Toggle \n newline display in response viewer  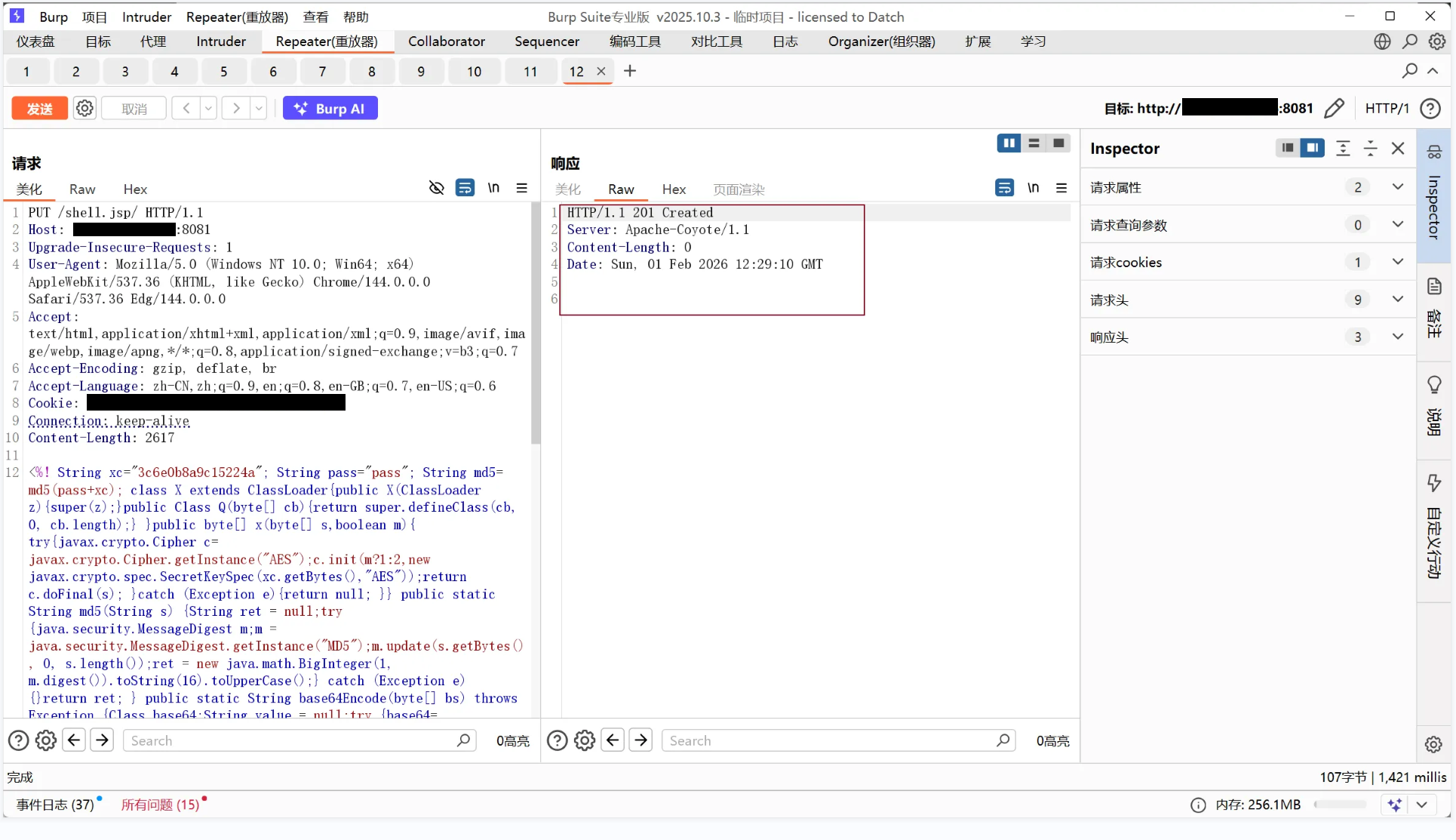1033,188
